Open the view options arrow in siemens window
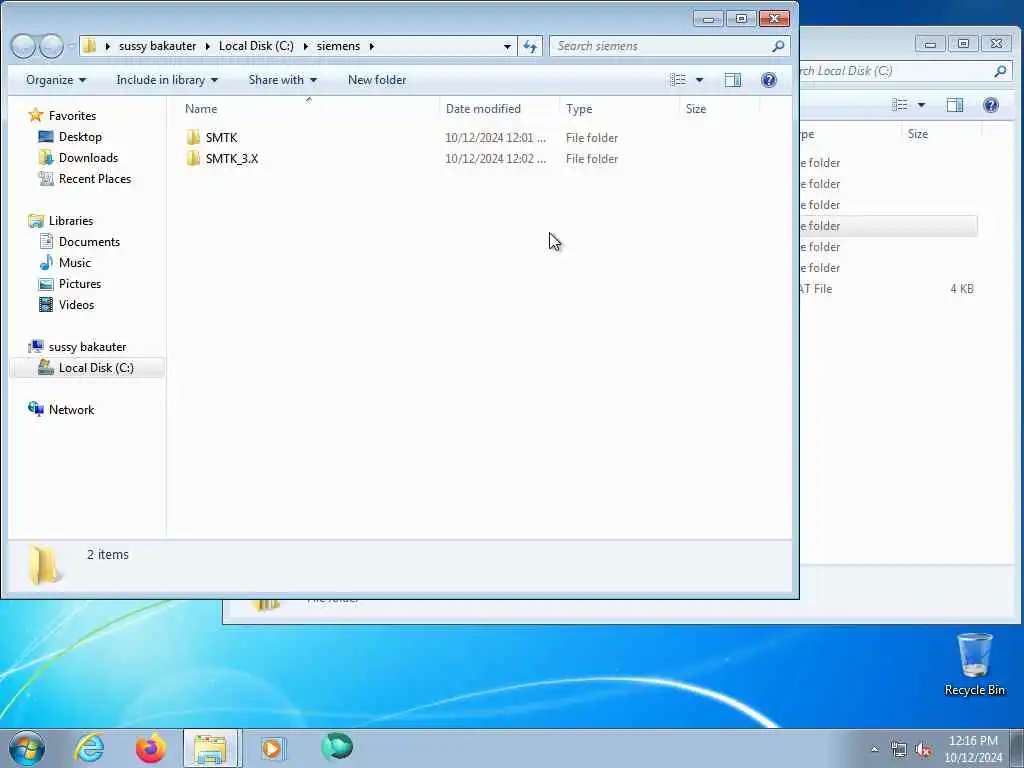This screenshot has width=1024, height=768. (699, 80)
